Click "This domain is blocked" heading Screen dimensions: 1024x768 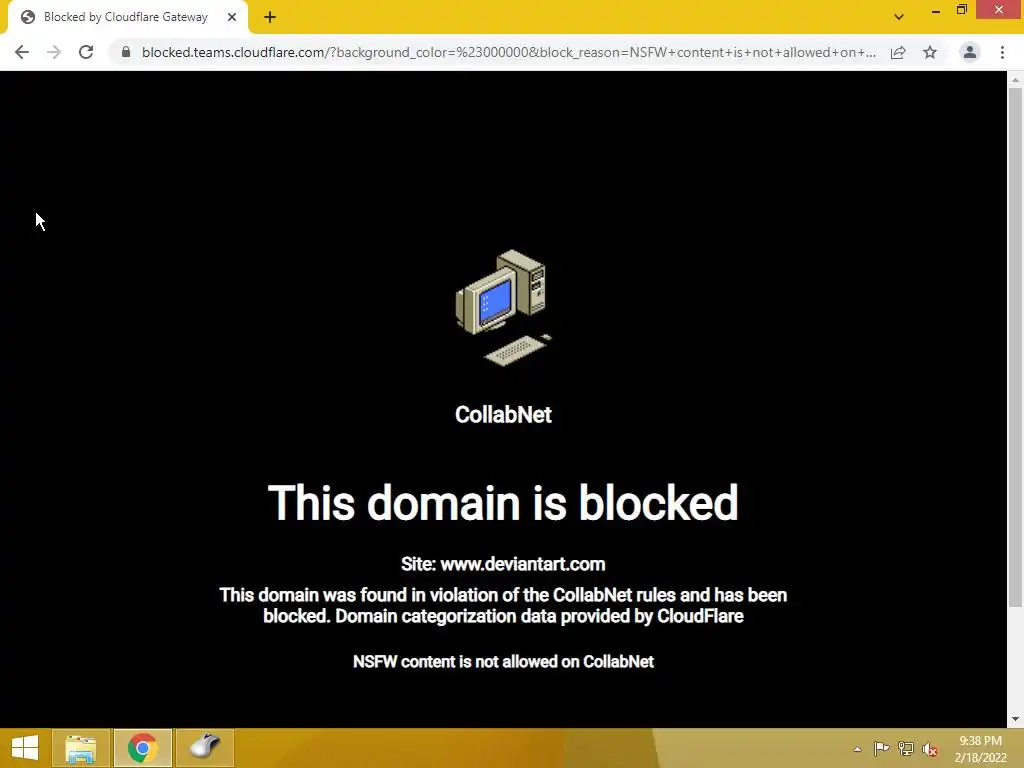point(504,503)
